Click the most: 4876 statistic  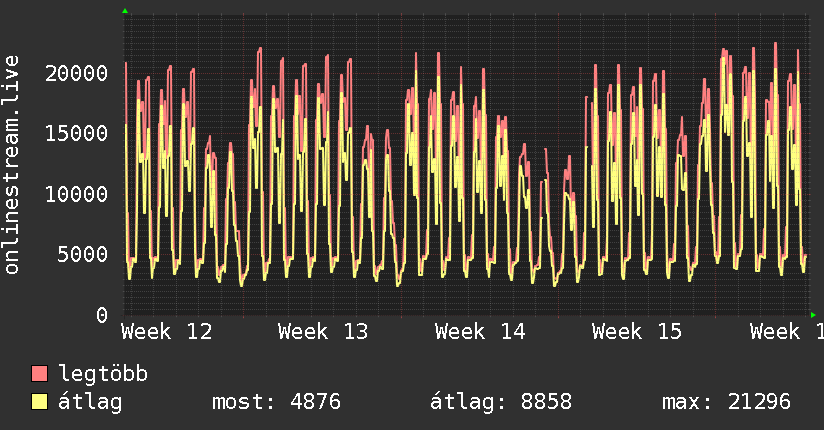276,402
